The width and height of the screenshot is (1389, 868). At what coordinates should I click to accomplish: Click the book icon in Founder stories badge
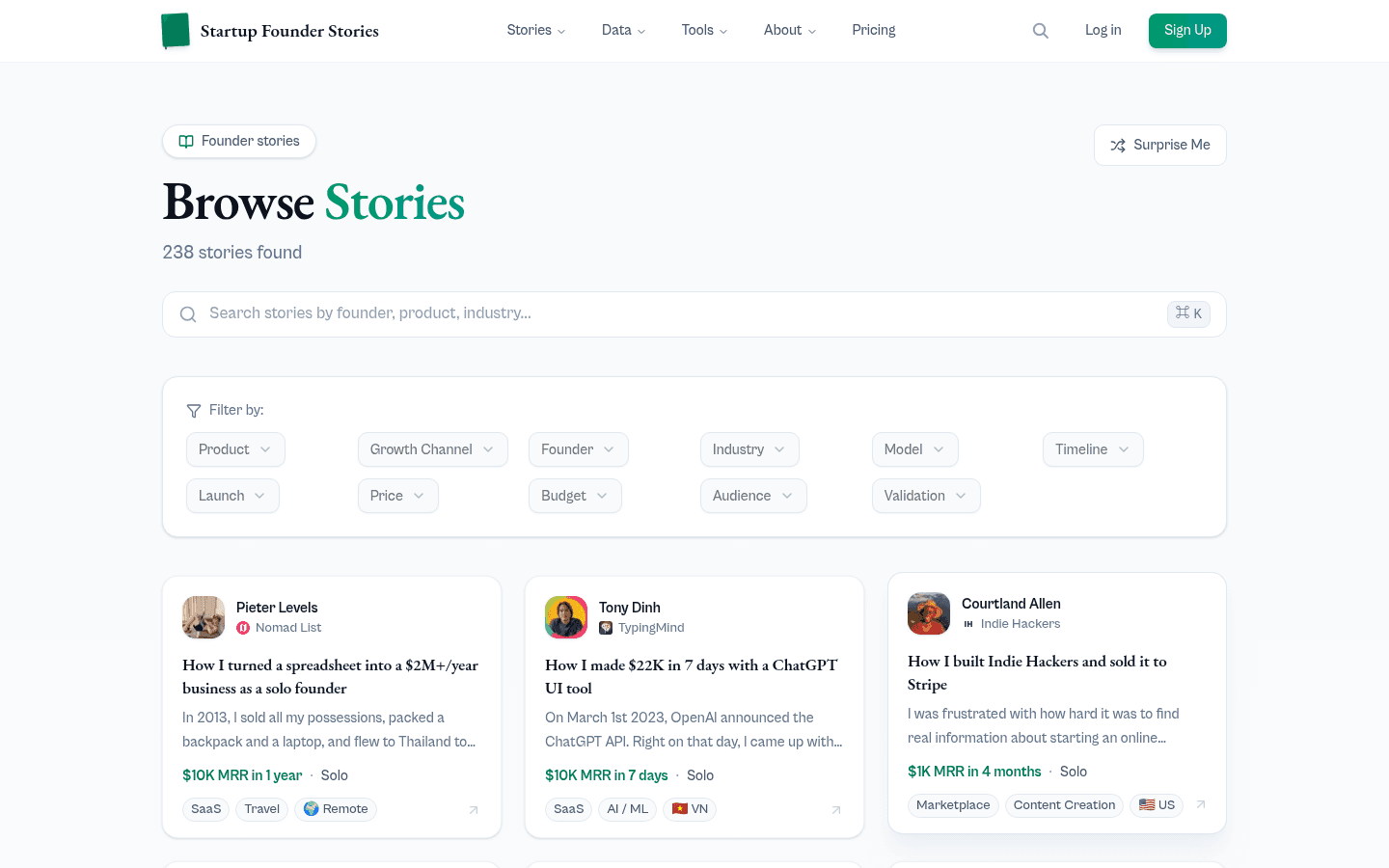click(x=186, y=141)
